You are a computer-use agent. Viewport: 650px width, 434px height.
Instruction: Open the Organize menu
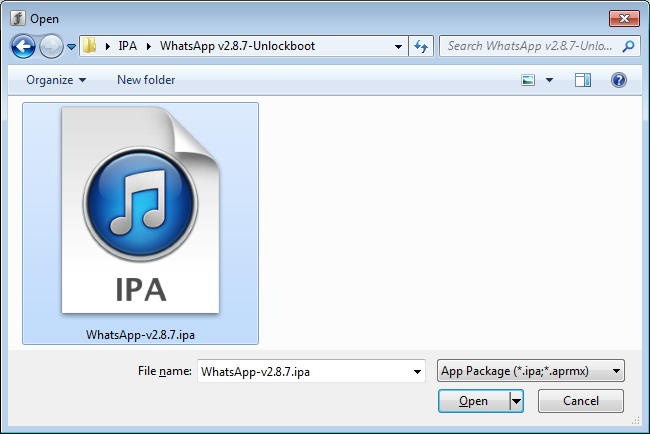[x=56, y=79]
